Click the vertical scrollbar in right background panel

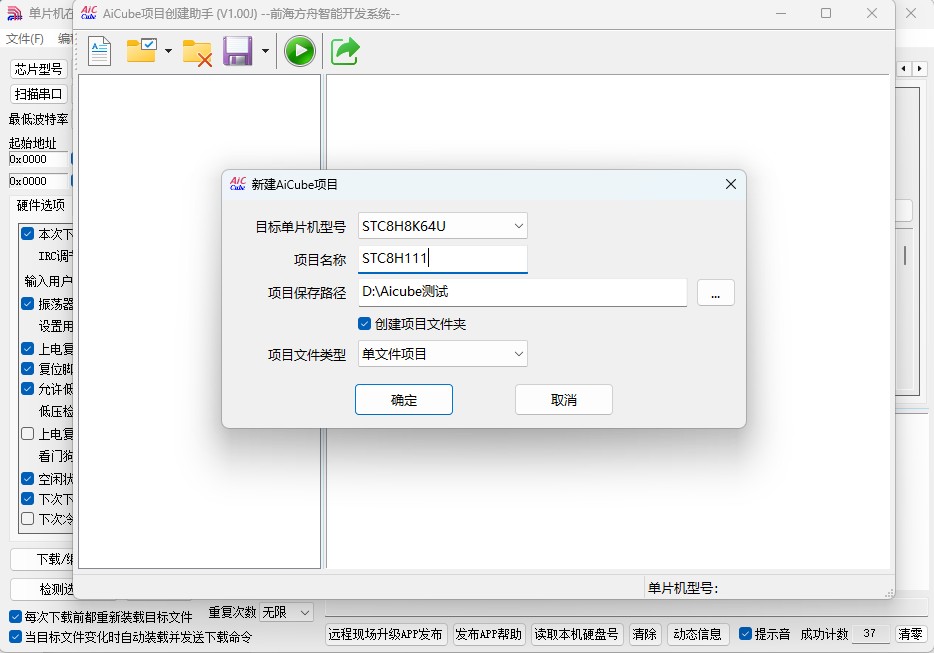pos(905,256)
